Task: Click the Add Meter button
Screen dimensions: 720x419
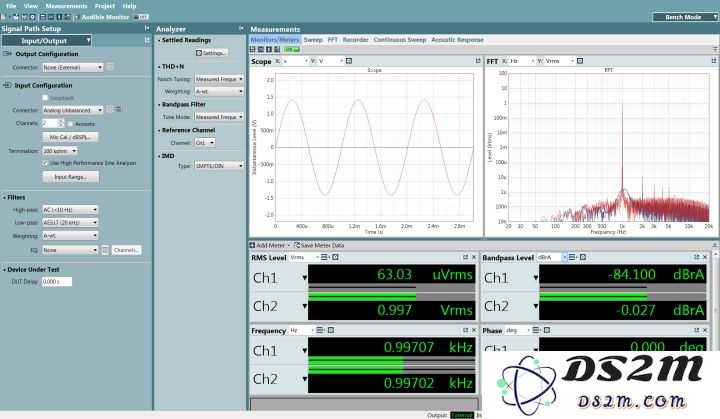Action: pyautogui.click(x=270, y=245)
